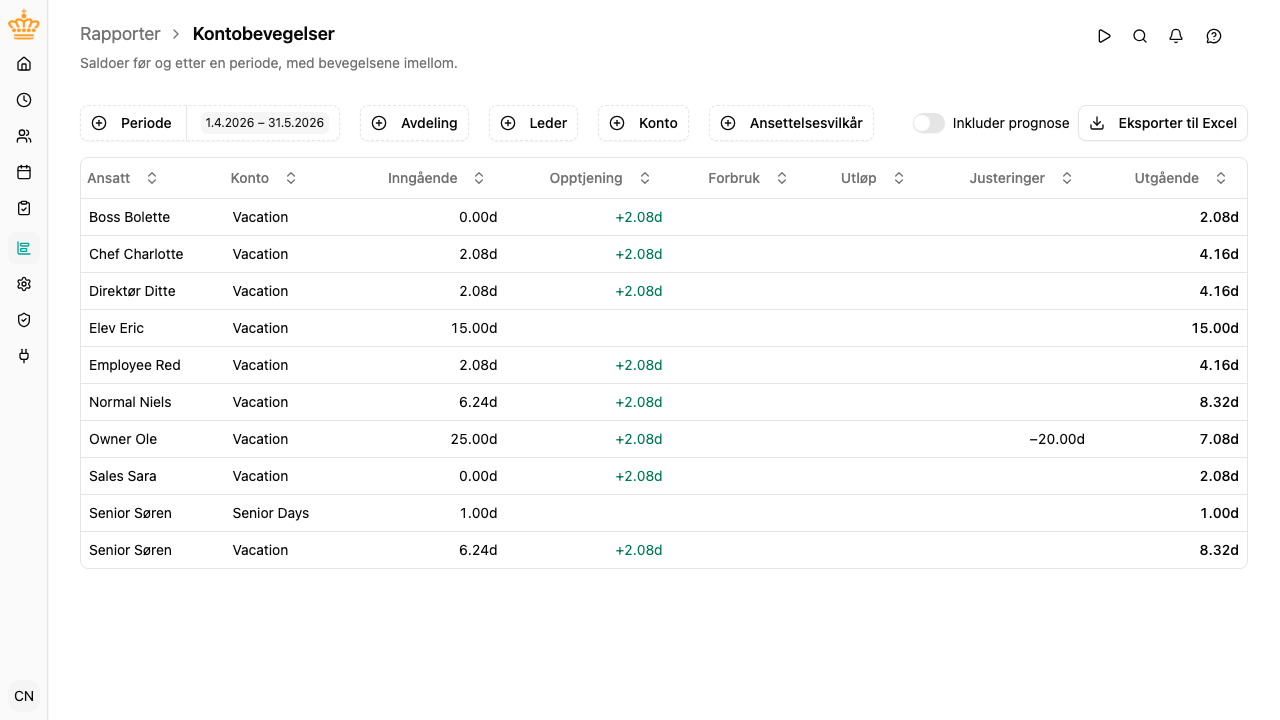Click the orange crown logo
The width and height of the screenshot is (1280, 720).
[x=24, y=26]
